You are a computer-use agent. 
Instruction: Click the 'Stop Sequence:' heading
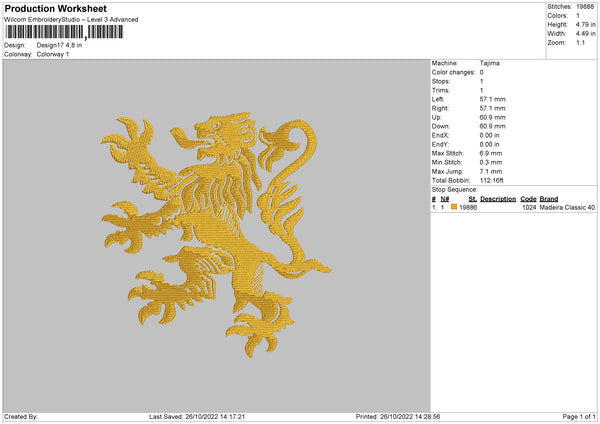pos(455,190)
